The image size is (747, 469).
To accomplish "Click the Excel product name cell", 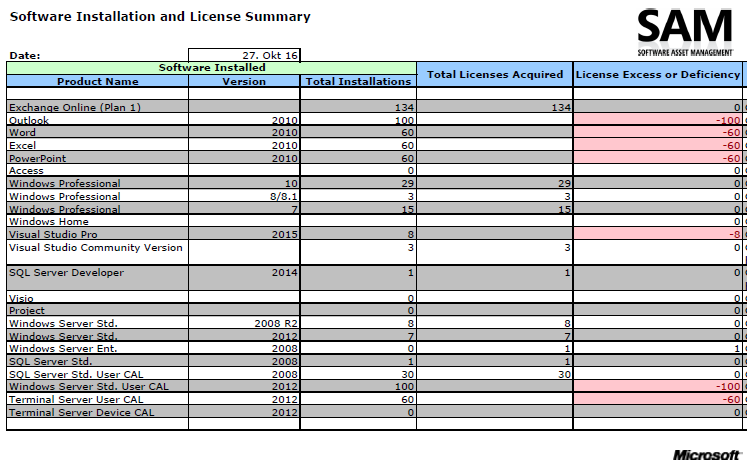I will pyautogui.click(x=98, y=145).
